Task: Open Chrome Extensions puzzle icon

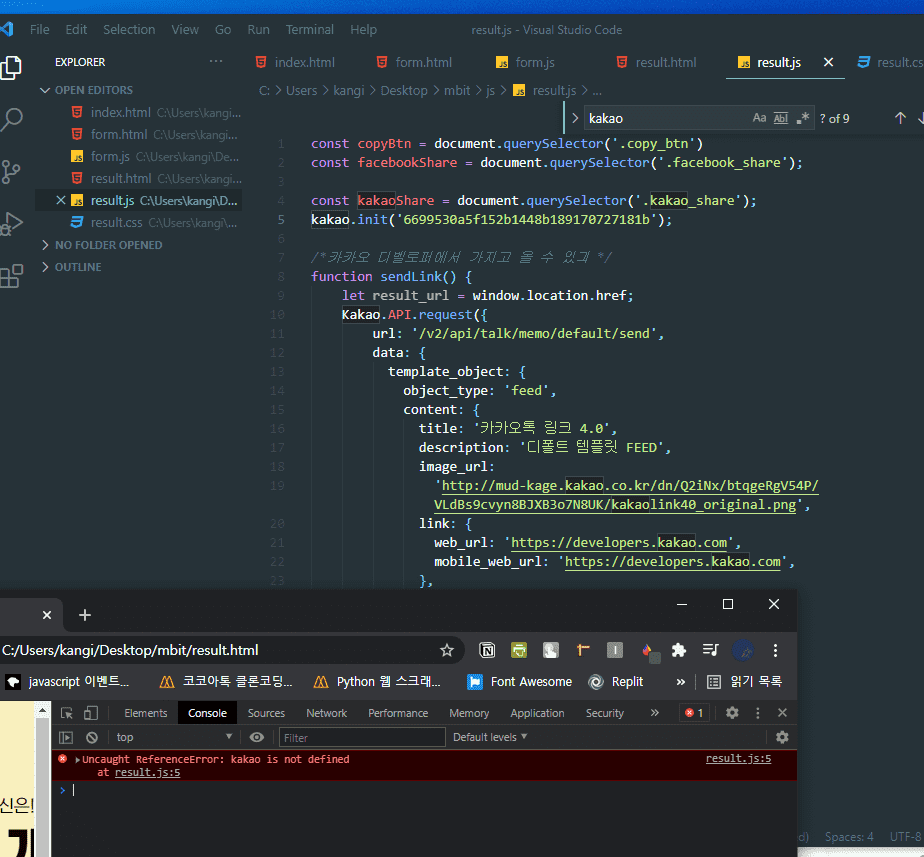Action: click(x=679, y=650)
